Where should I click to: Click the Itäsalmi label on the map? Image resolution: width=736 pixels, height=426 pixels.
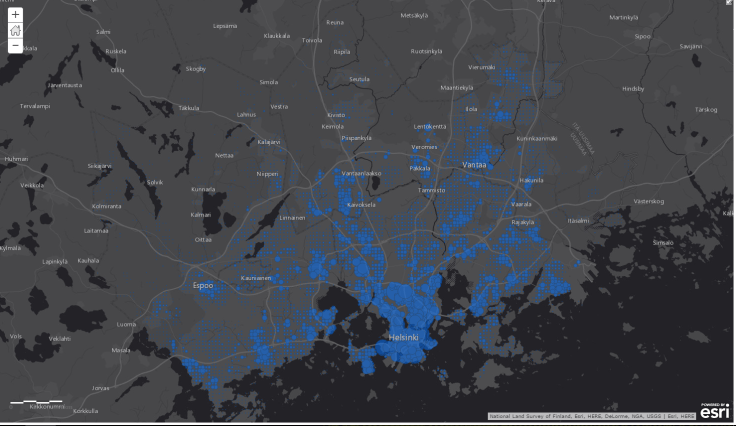pos(578,220)
